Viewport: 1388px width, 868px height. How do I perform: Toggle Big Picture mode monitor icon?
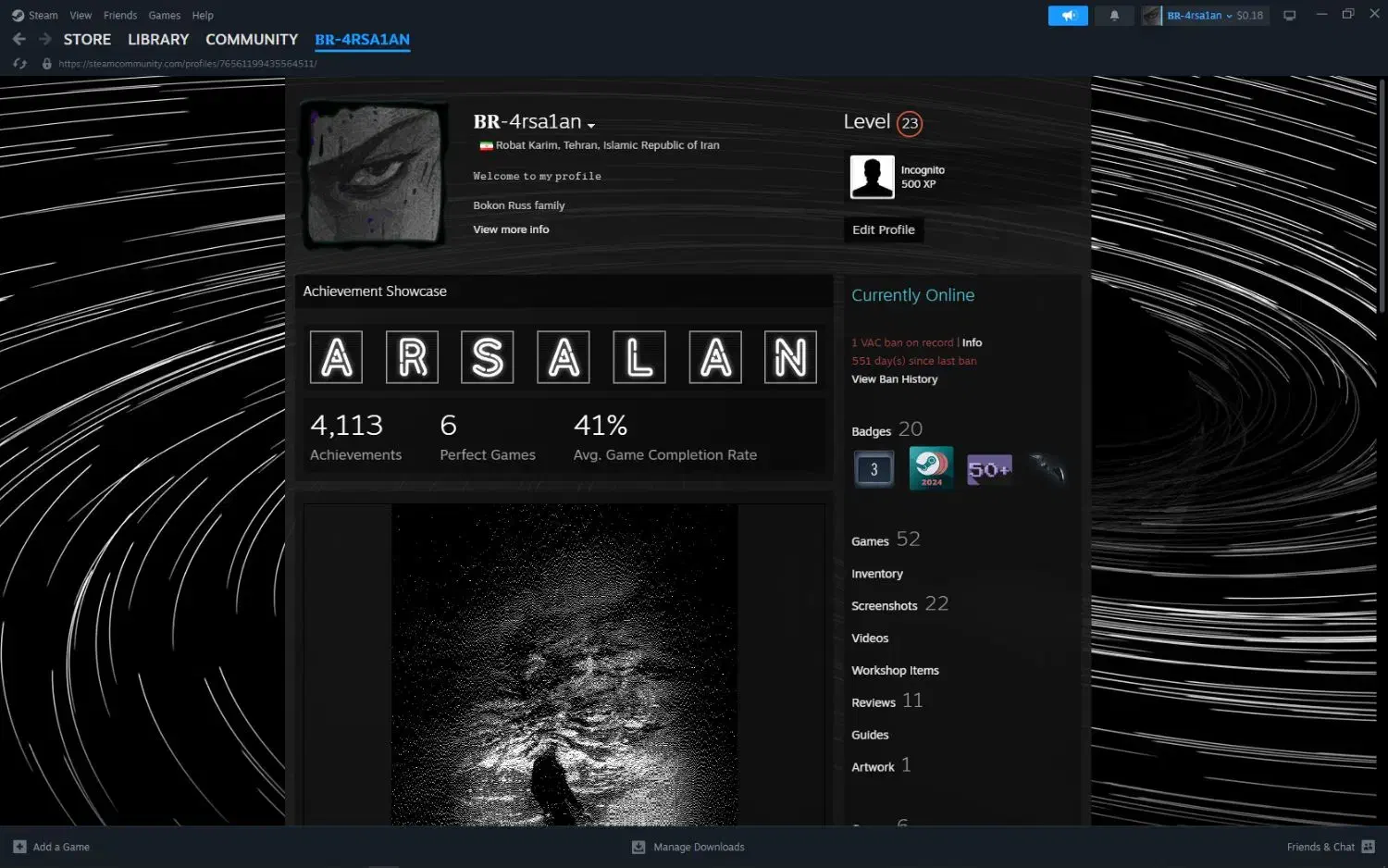pos(1289,16)
